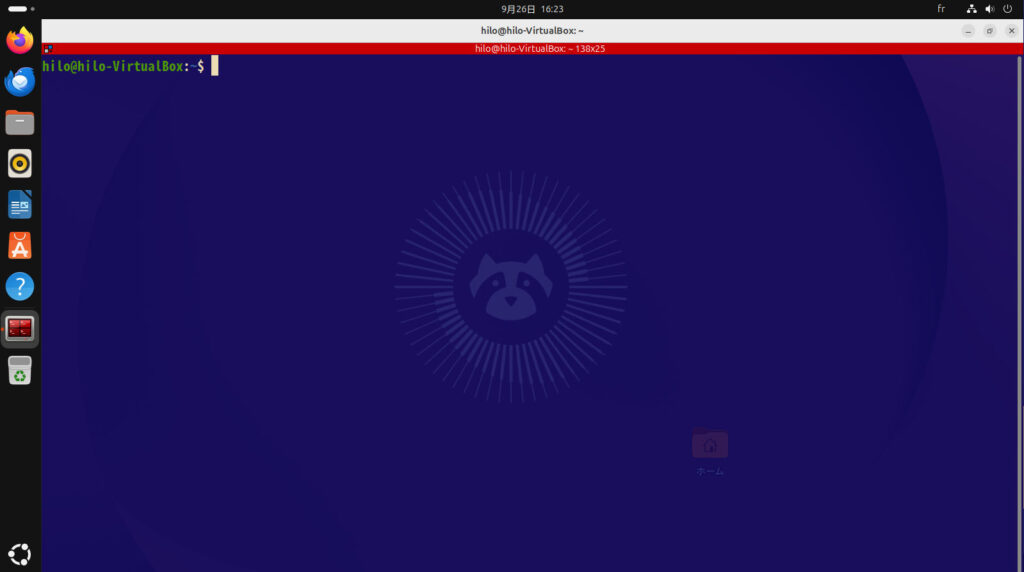This screenshot has height=572, width=1024.
Task: Maximize the Terminator window
Action: click(x=990, y=31)
